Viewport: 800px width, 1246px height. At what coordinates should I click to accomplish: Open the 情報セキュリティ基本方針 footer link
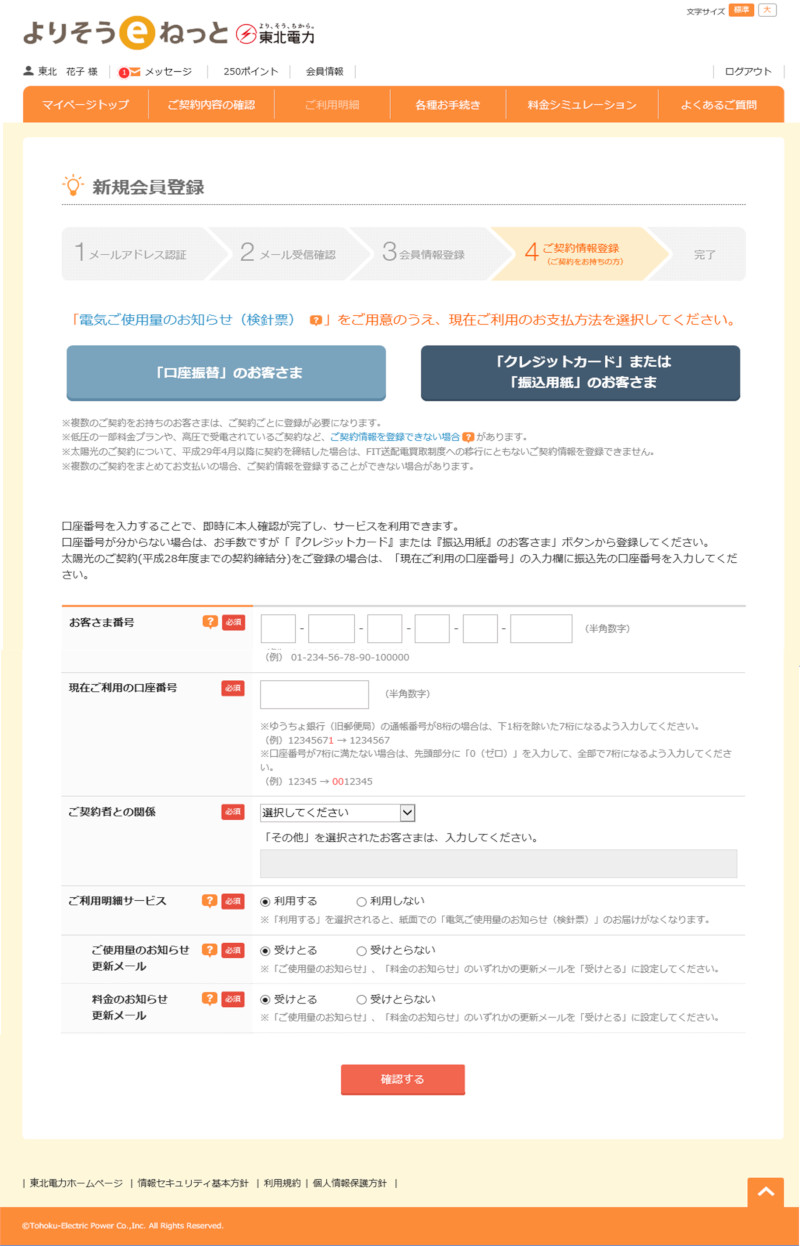click(193, 1183)
